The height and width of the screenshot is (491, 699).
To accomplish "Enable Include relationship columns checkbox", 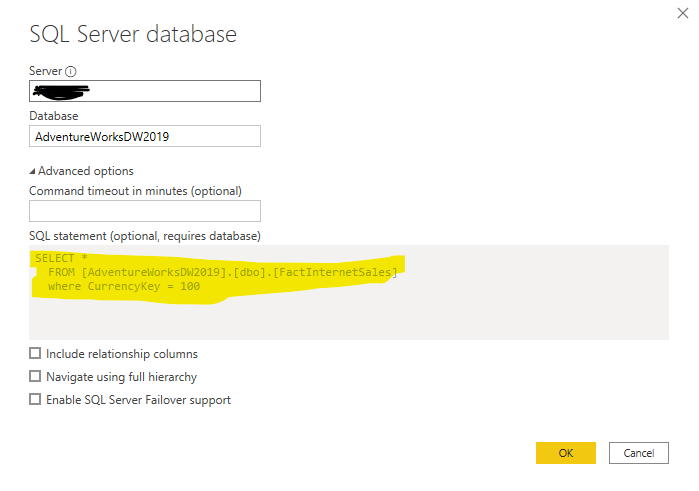I will [x=35, y=353].
